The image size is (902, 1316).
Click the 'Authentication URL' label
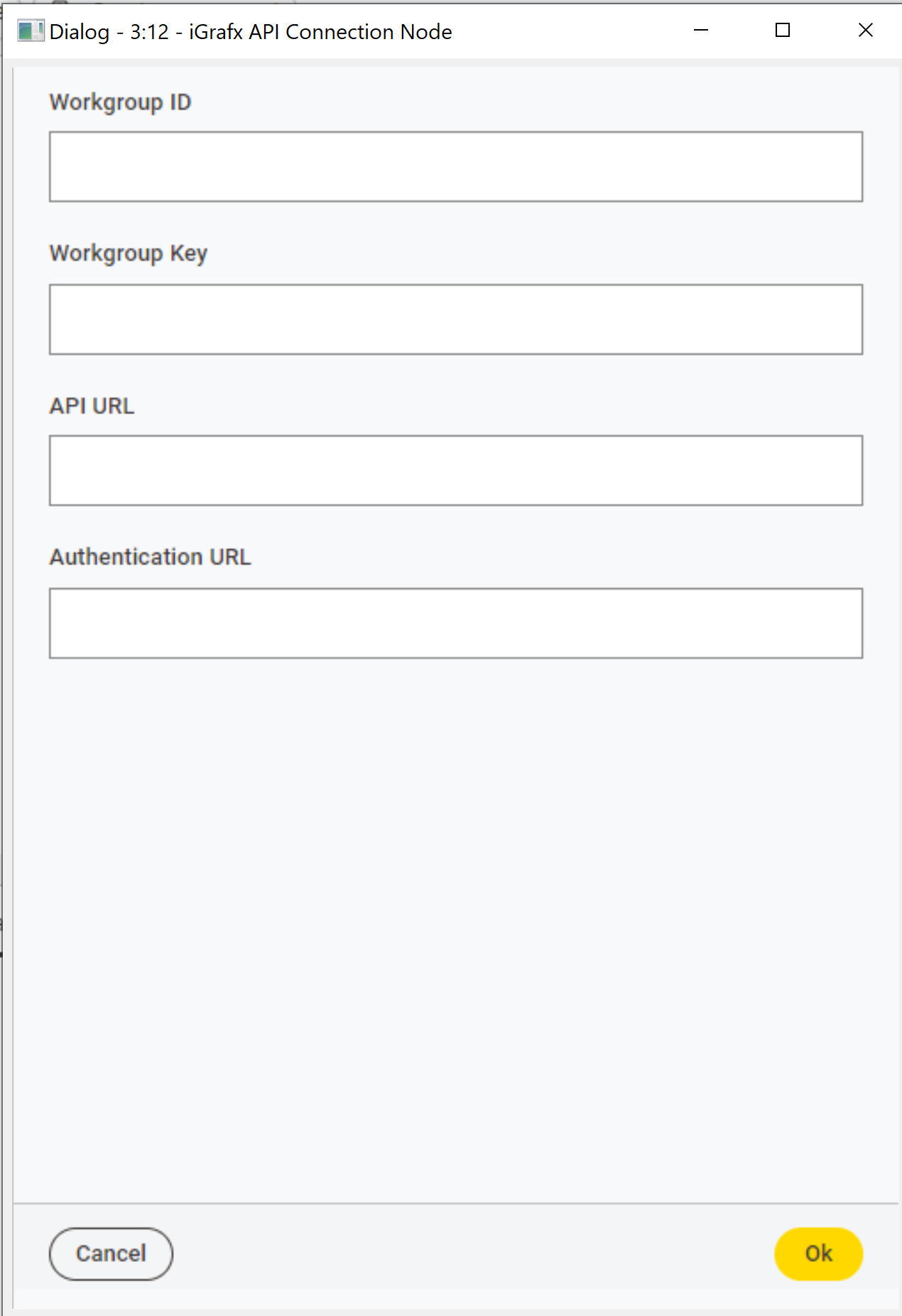click(150, 557)
